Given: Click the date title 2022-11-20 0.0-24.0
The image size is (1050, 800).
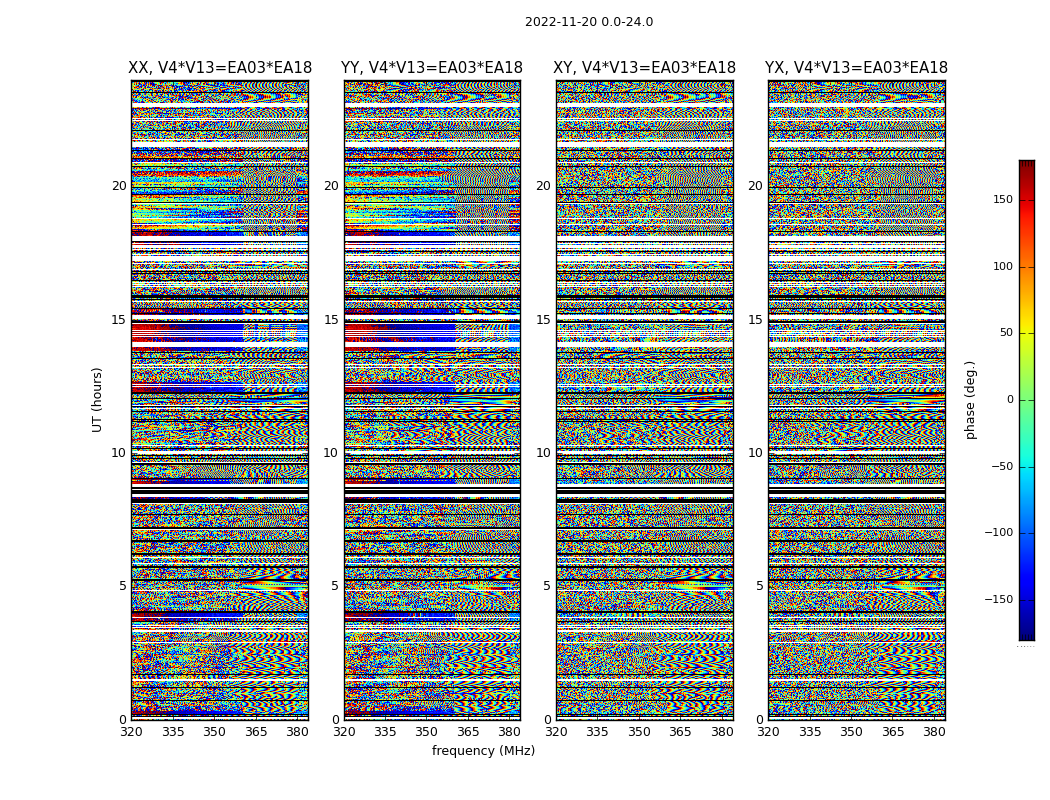Looking at the screenshot, I should 589,22.
